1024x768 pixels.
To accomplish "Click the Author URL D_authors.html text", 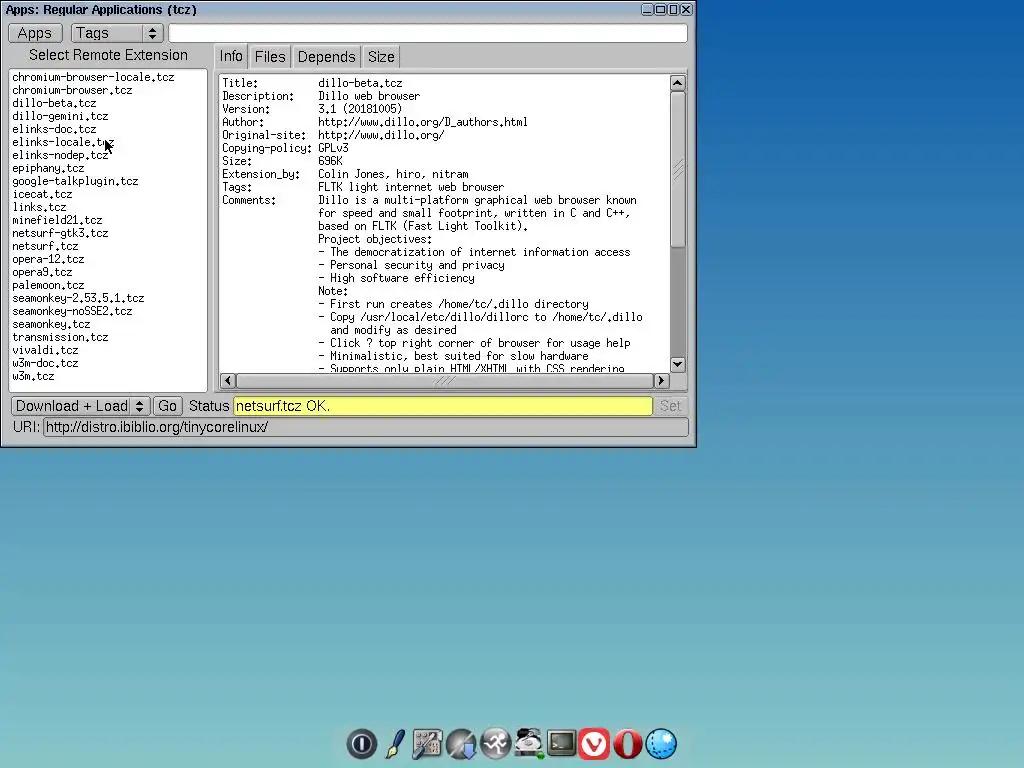I will click(x=423, y=122).
